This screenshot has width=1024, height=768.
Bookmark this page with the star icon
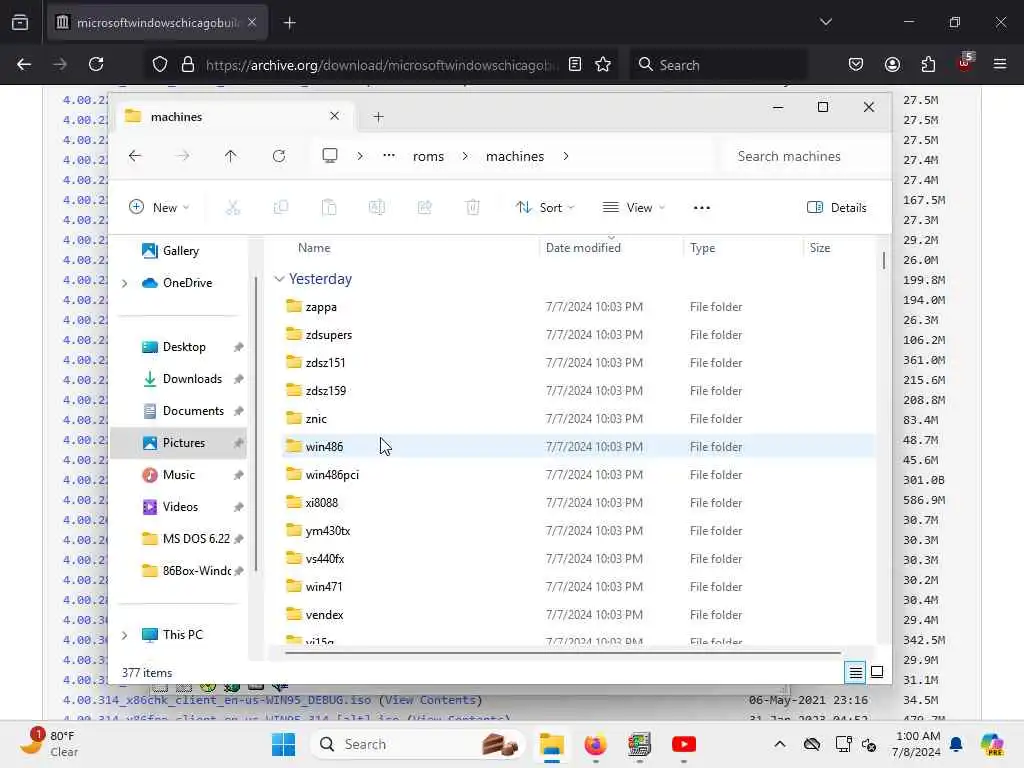point(603,65)
